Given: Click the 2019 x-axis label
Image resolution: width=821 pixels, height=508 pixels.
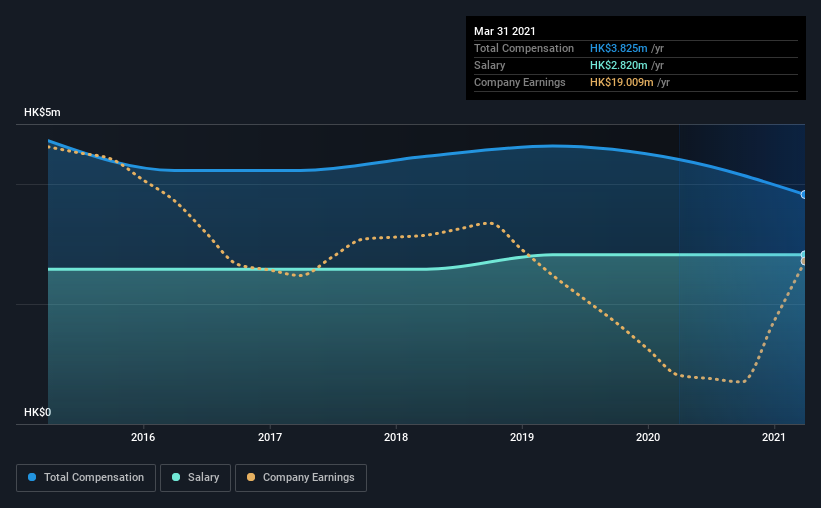Looking at the screenshot, I should (x=522, y=437).
